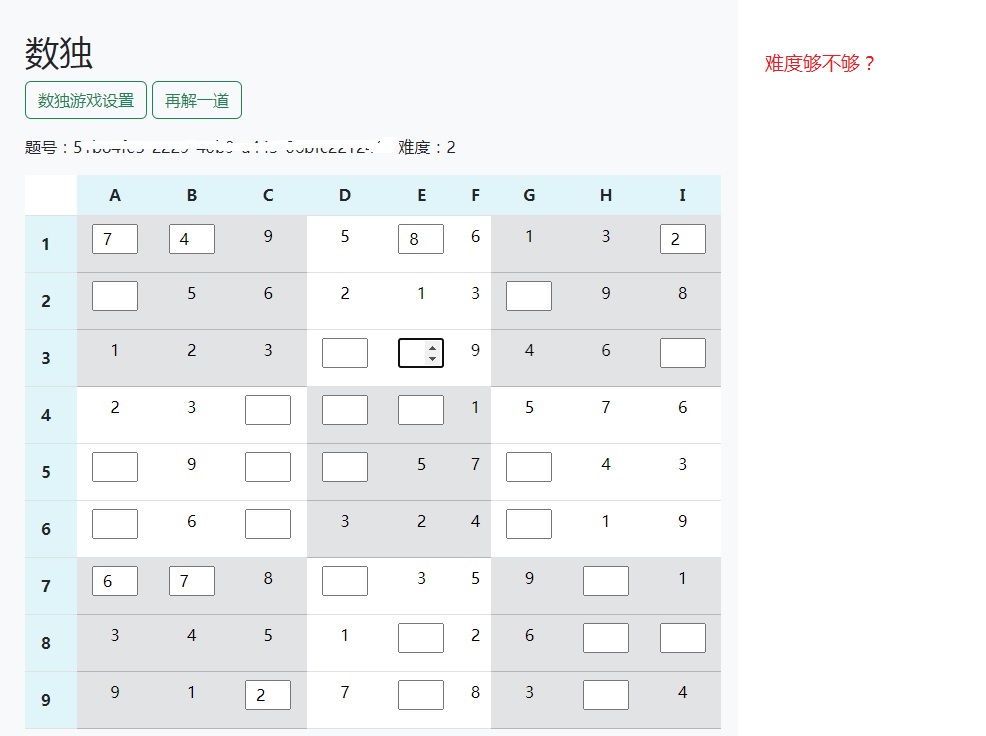Click the given 1 in cell D8
986x736 pixels.
point(345,635)
